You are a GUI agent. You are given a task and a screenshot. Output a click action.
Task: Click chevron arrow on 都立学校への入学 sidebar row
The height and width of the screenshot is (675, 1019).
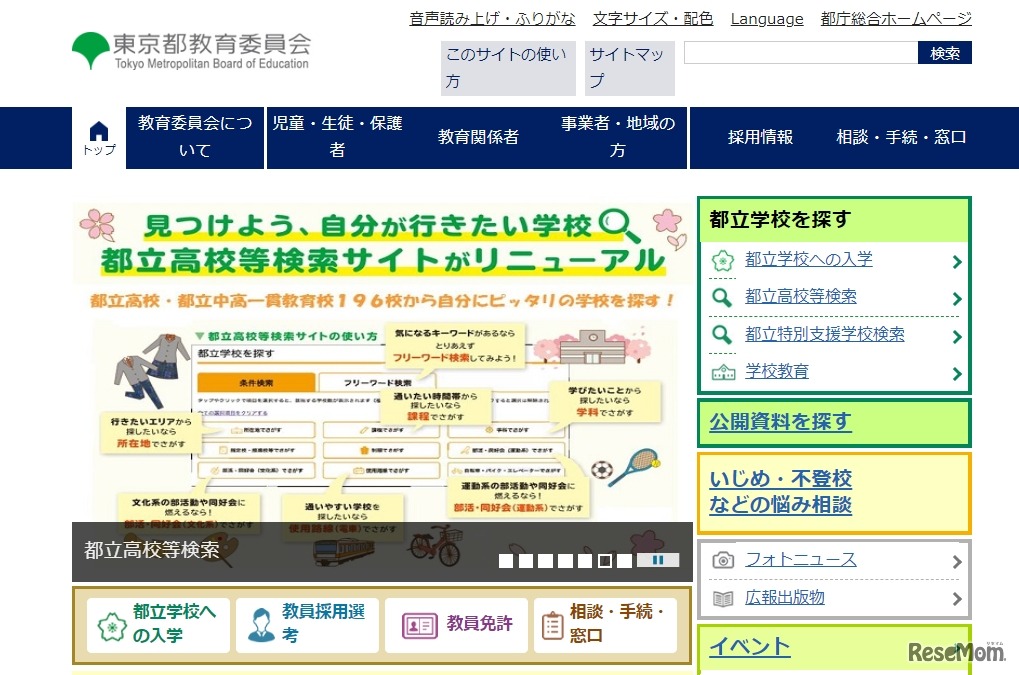[957, 262]
